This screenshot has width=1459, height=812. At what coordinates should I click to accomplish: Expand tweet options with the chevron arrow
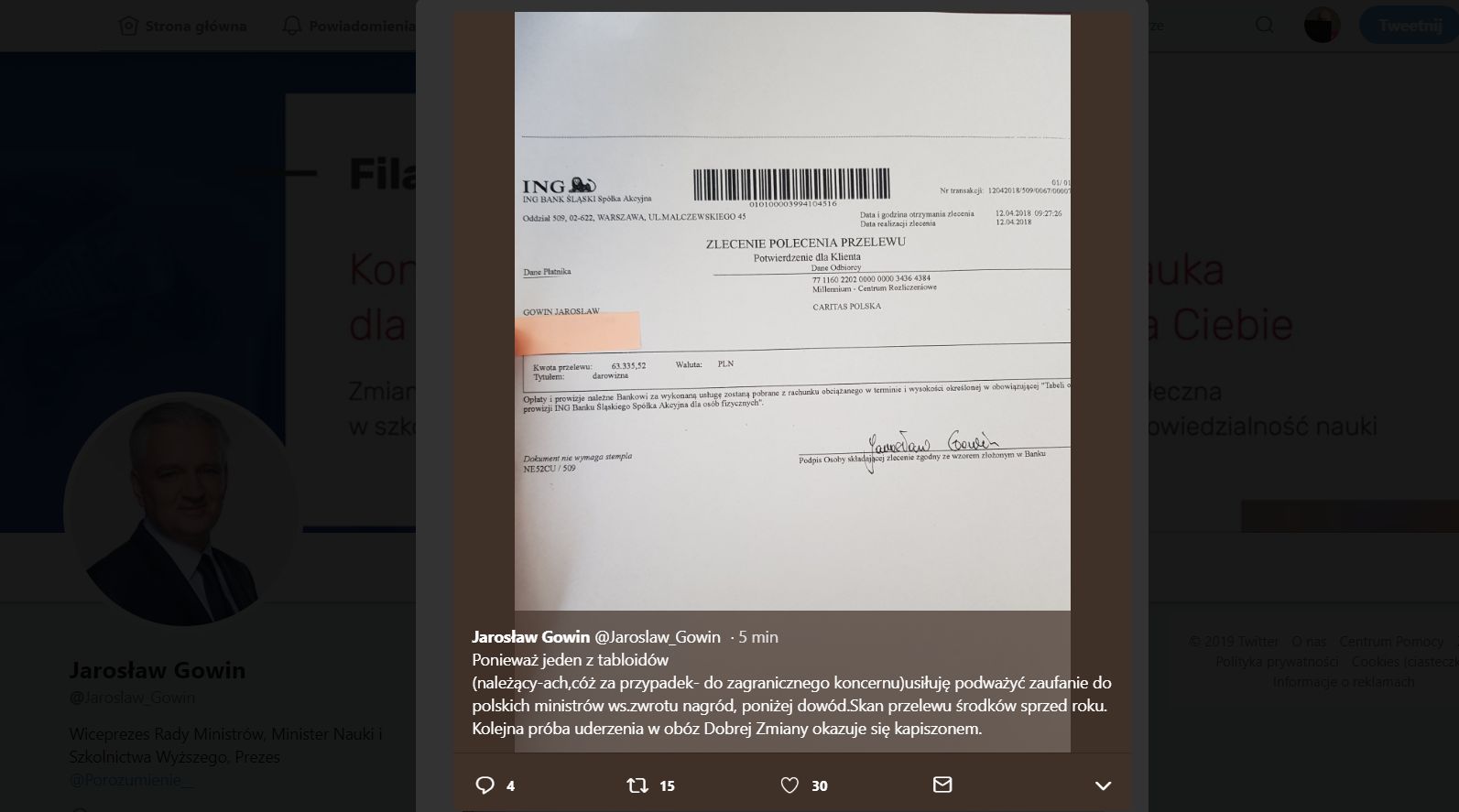click(x=1103, y=785)
